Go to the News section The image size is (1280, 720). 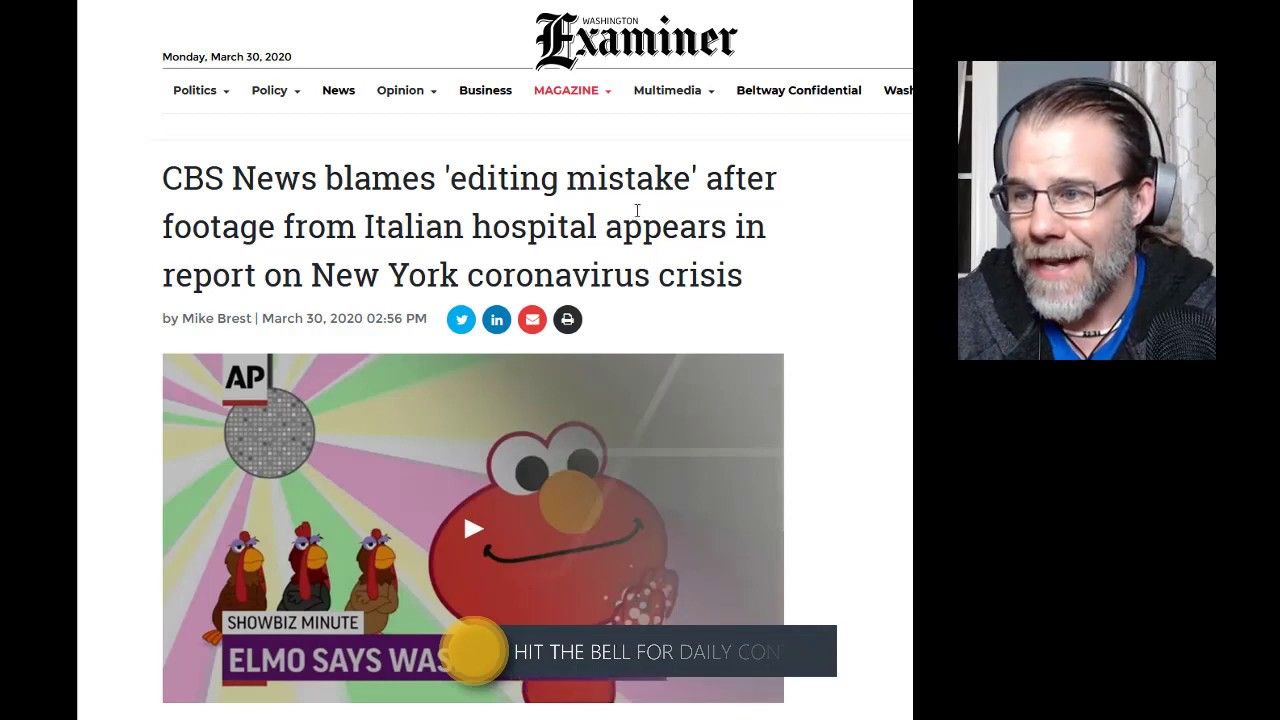pos(338,90)
